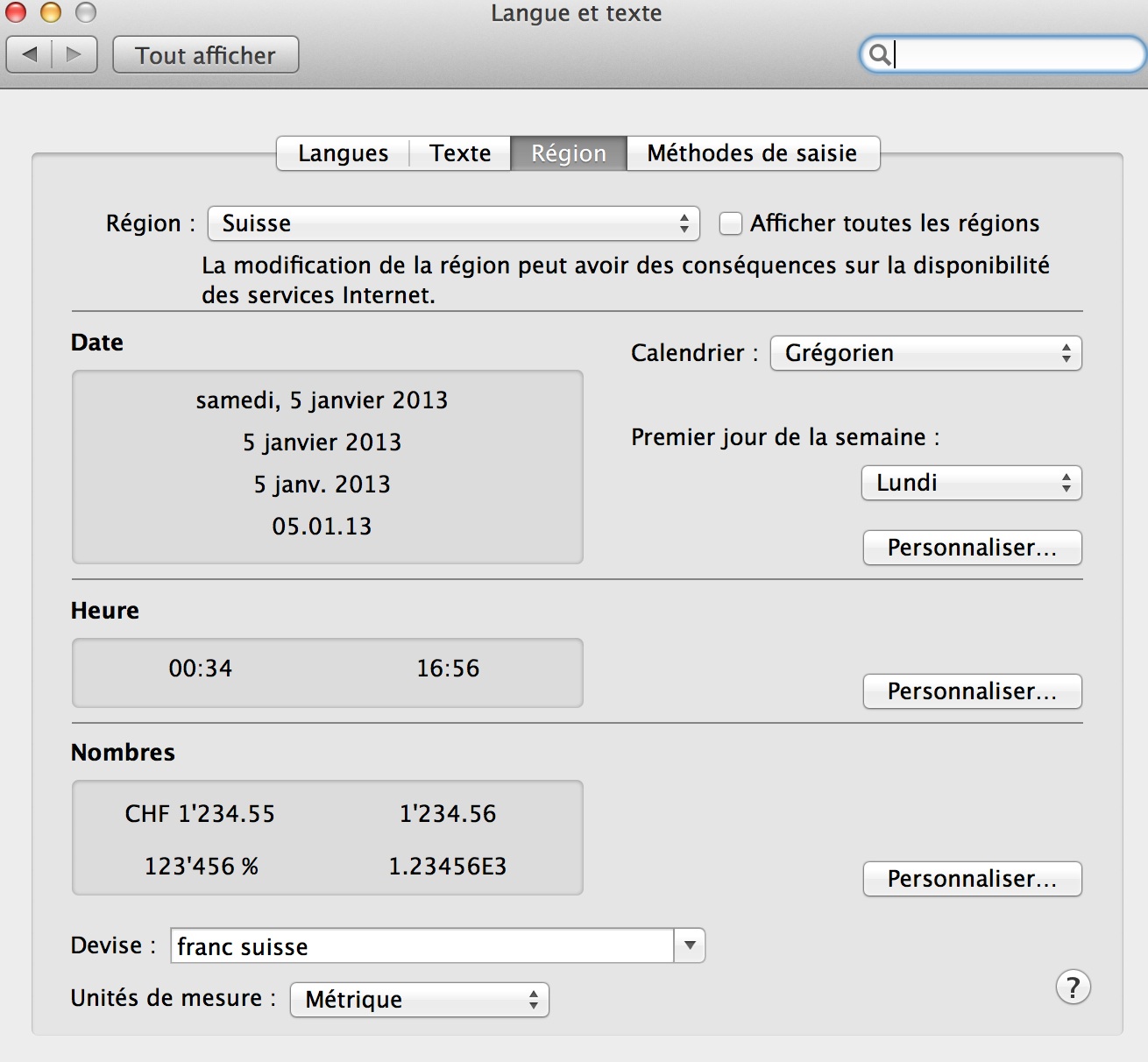Select the Région tab
1148x1062 pixels.
coord(569,153)
